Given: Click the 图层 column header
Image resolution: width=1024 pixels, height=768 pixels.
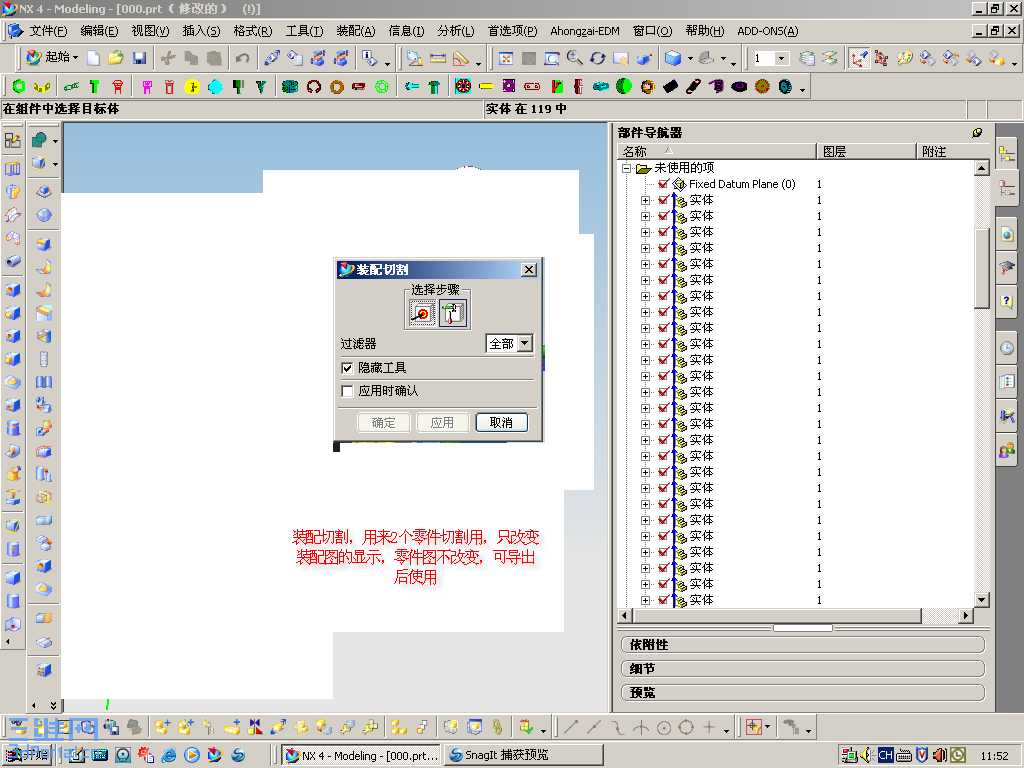Looking at the screenshot, I should coord(867,152).
